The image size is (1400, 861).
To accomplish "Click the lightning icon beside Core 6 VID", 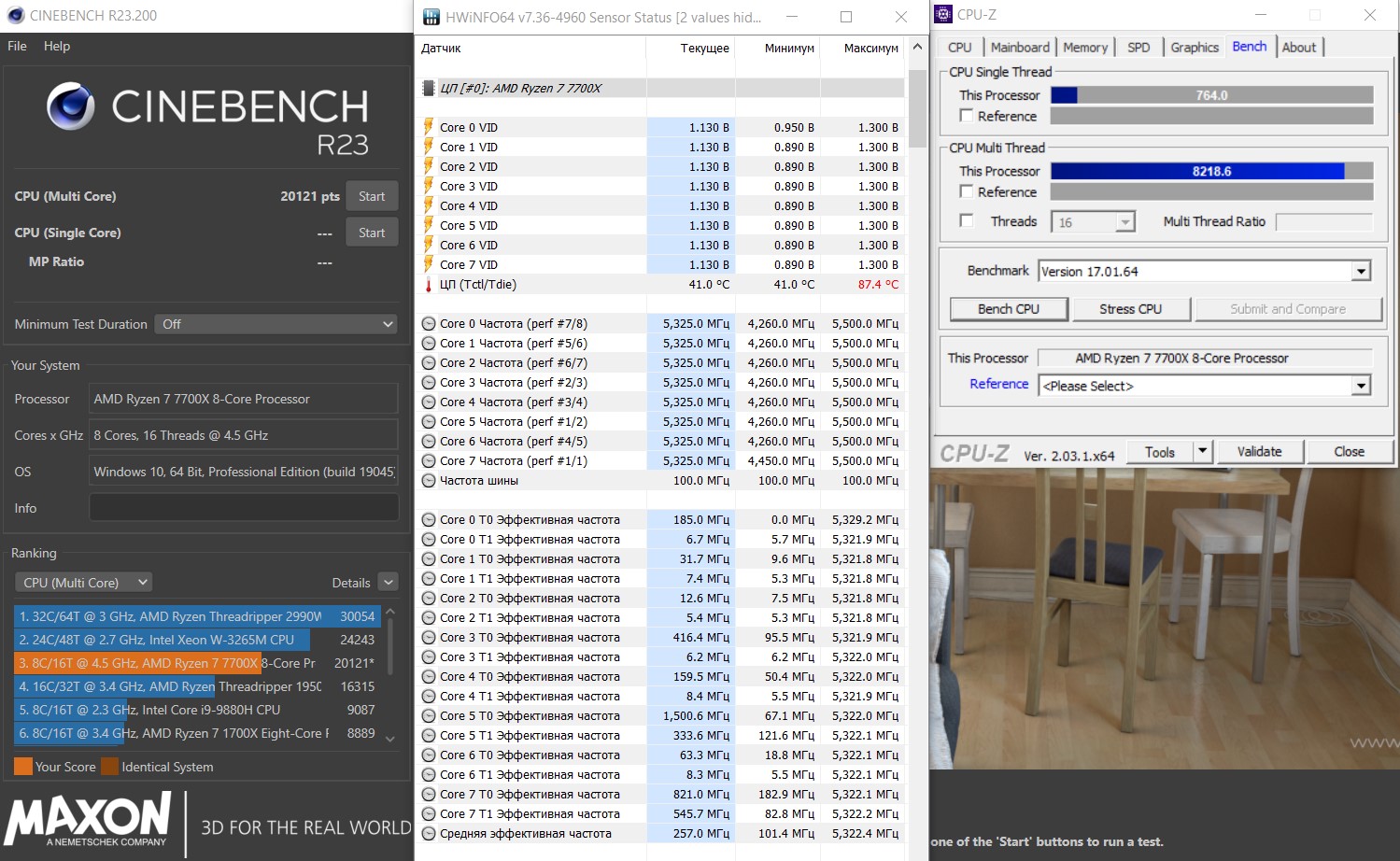I will pos(429,245).
